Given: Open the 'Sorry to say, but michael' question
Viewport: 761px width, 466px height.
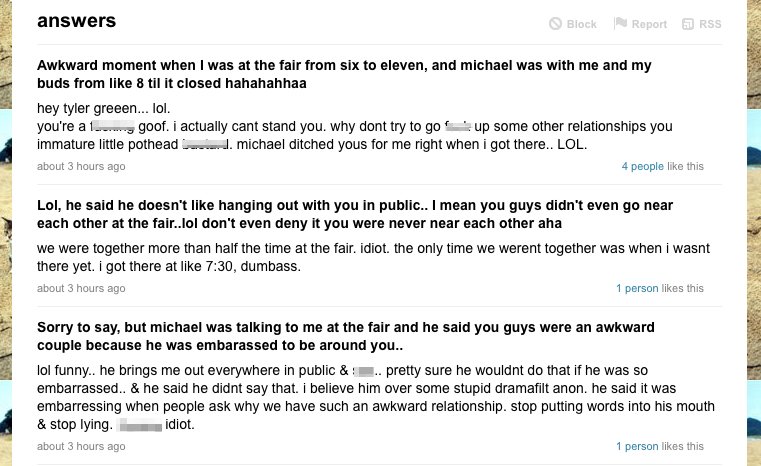Looking at the screenshot, I should [346, 336].
